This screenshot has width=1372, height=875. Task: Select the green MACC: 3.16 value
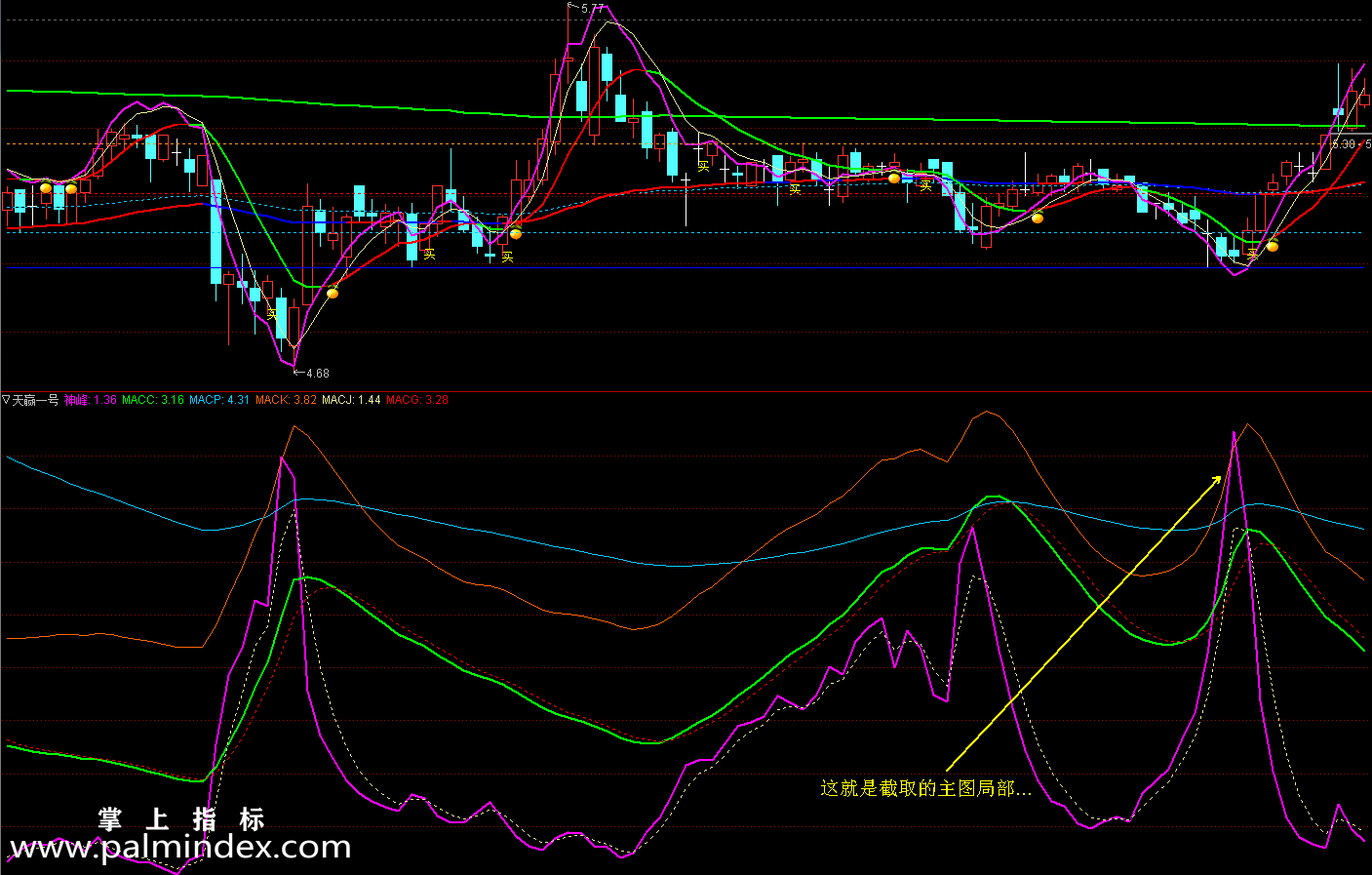[x=153, y=400]
